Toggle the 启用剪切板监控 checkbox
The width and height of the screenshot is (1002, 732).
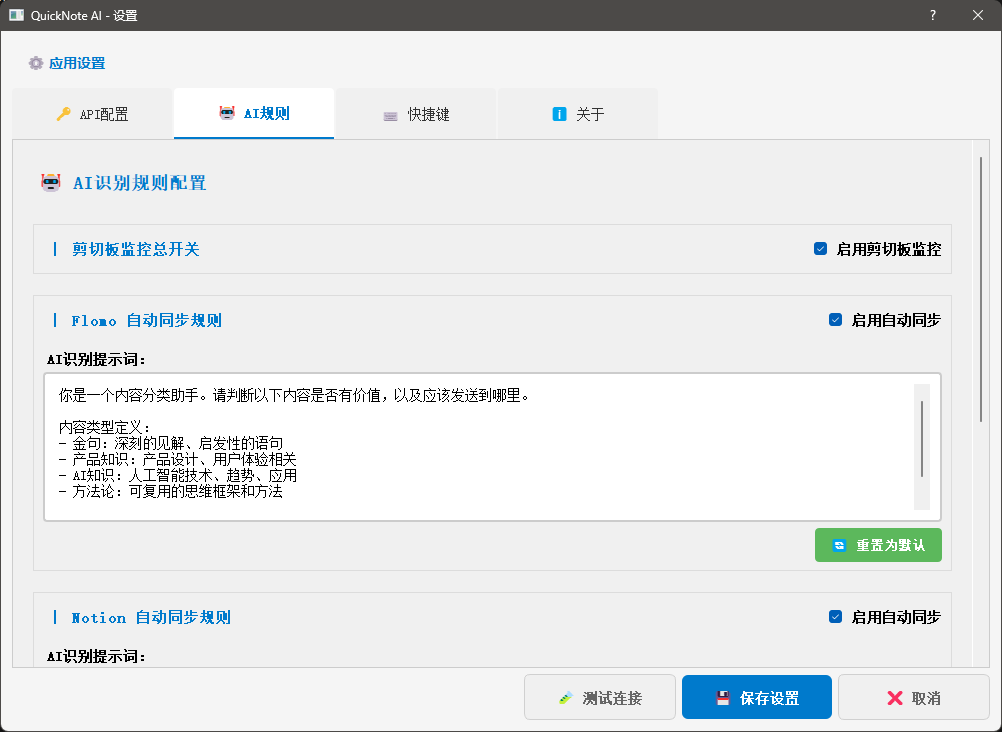tap(820, 249)
